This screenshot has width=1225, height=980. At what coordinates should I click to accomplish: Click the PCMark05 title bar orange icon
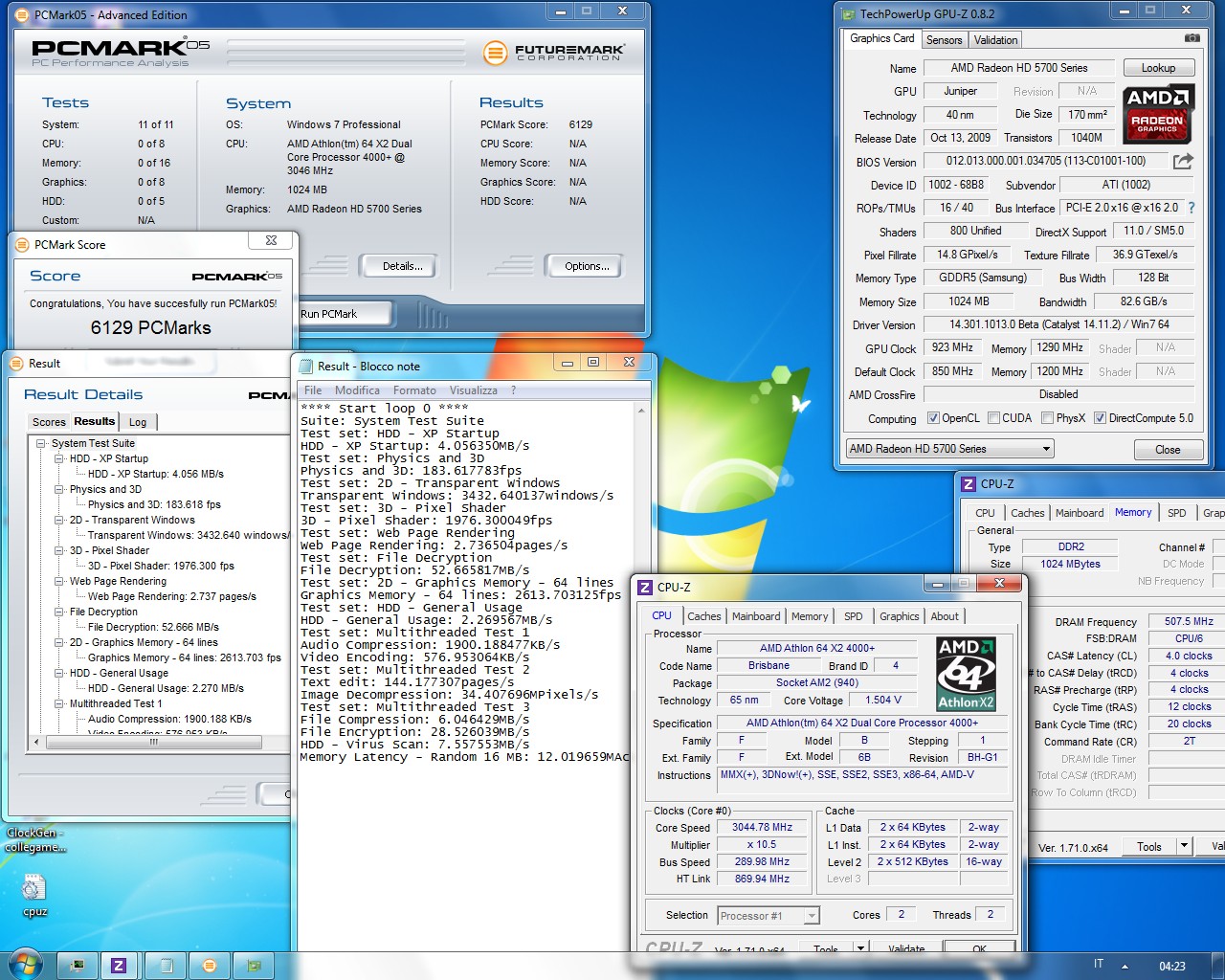pos(22,14)
